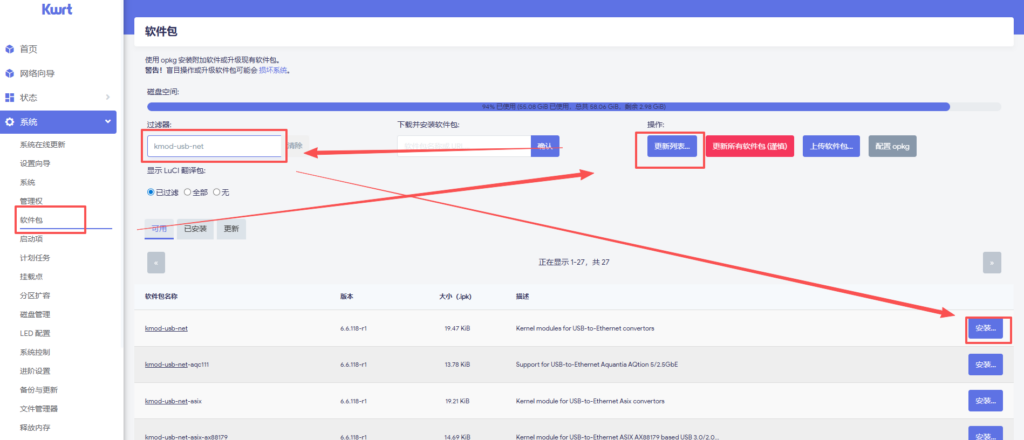Open 进阶设置 sidebar entry
Viewport: 1024px width, 440px height.
coord(35,371)
